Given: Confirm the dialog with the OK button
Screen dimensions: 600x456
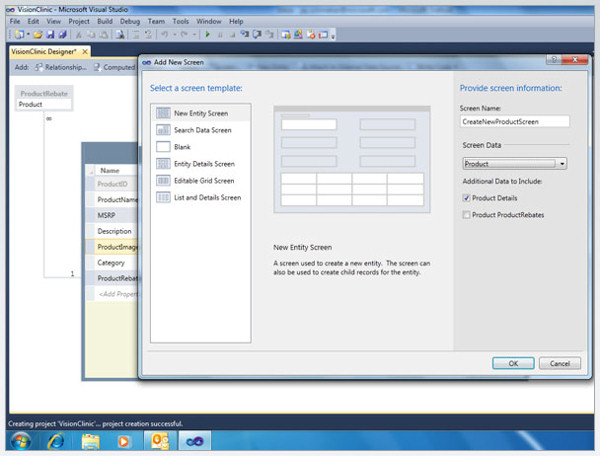Looking at the screenshot, I should [513, 363].
